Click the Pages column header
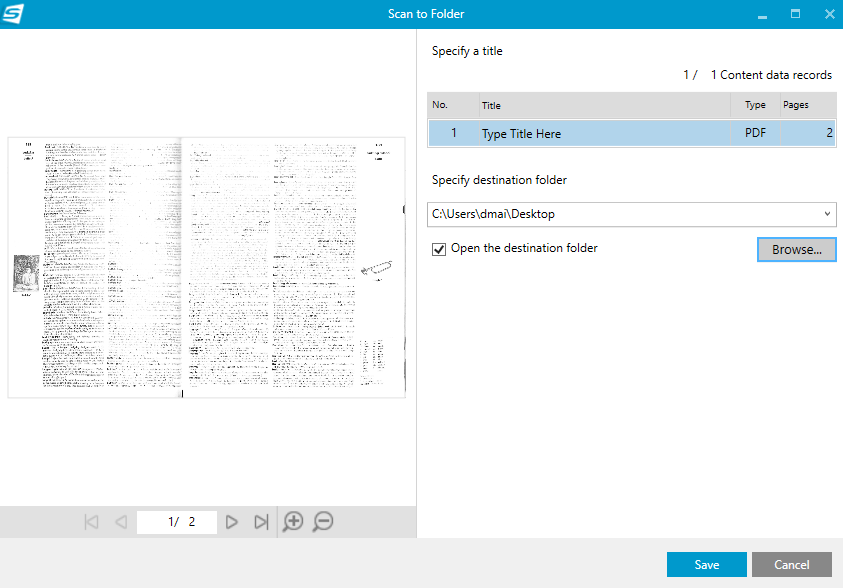This screenshot has height=588, width=843. tap(806, 105)
